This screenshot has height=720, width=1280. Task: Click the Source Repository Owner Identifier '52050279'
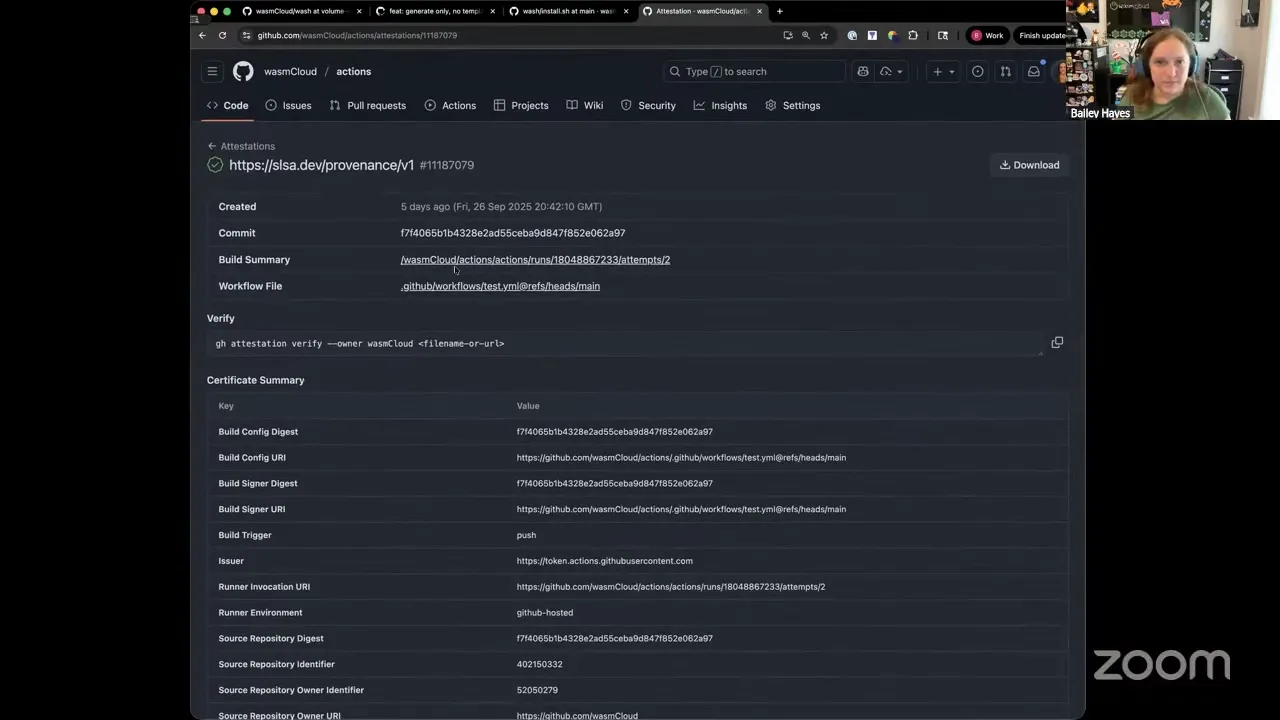[537, 690]
